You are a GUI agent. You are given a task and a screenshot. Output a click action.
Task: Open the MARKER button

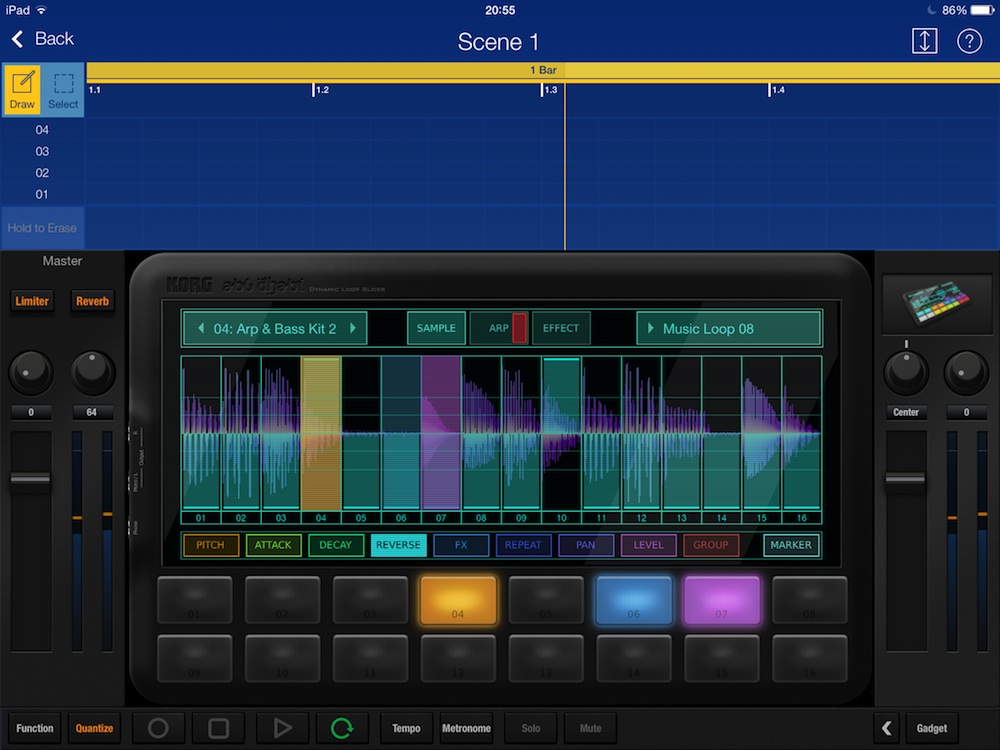click(791, 545)
